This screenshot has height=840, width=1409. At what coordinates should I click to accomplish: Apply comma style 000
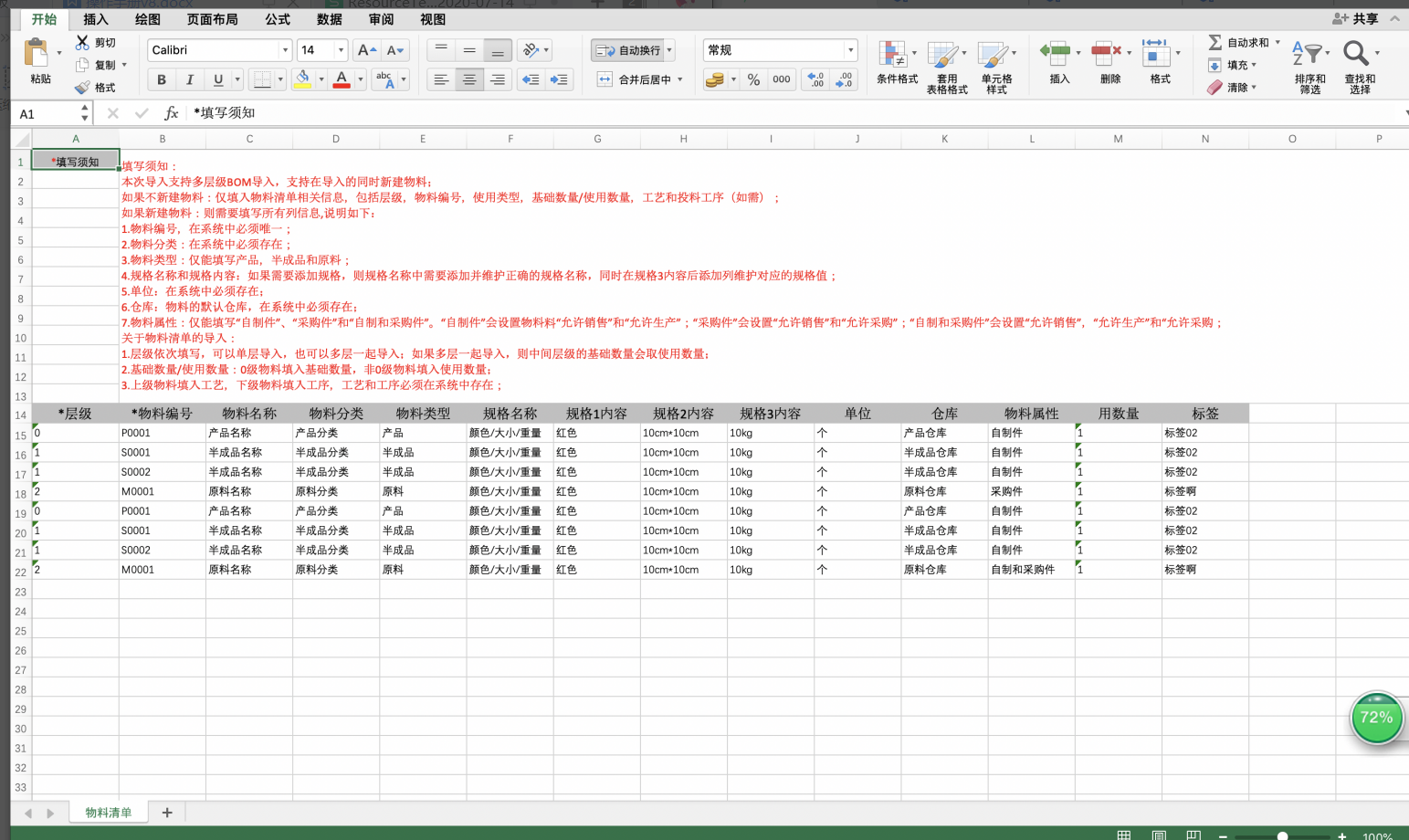click(x=782, y=79)
